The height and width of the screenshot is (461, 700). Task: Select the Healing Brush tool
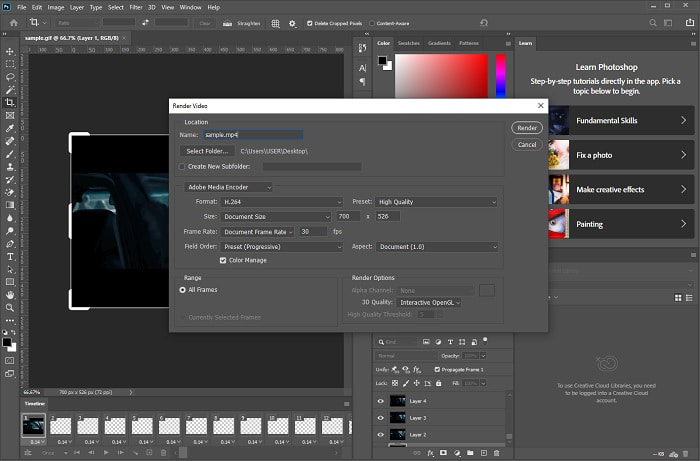click(x=10, y=141)
